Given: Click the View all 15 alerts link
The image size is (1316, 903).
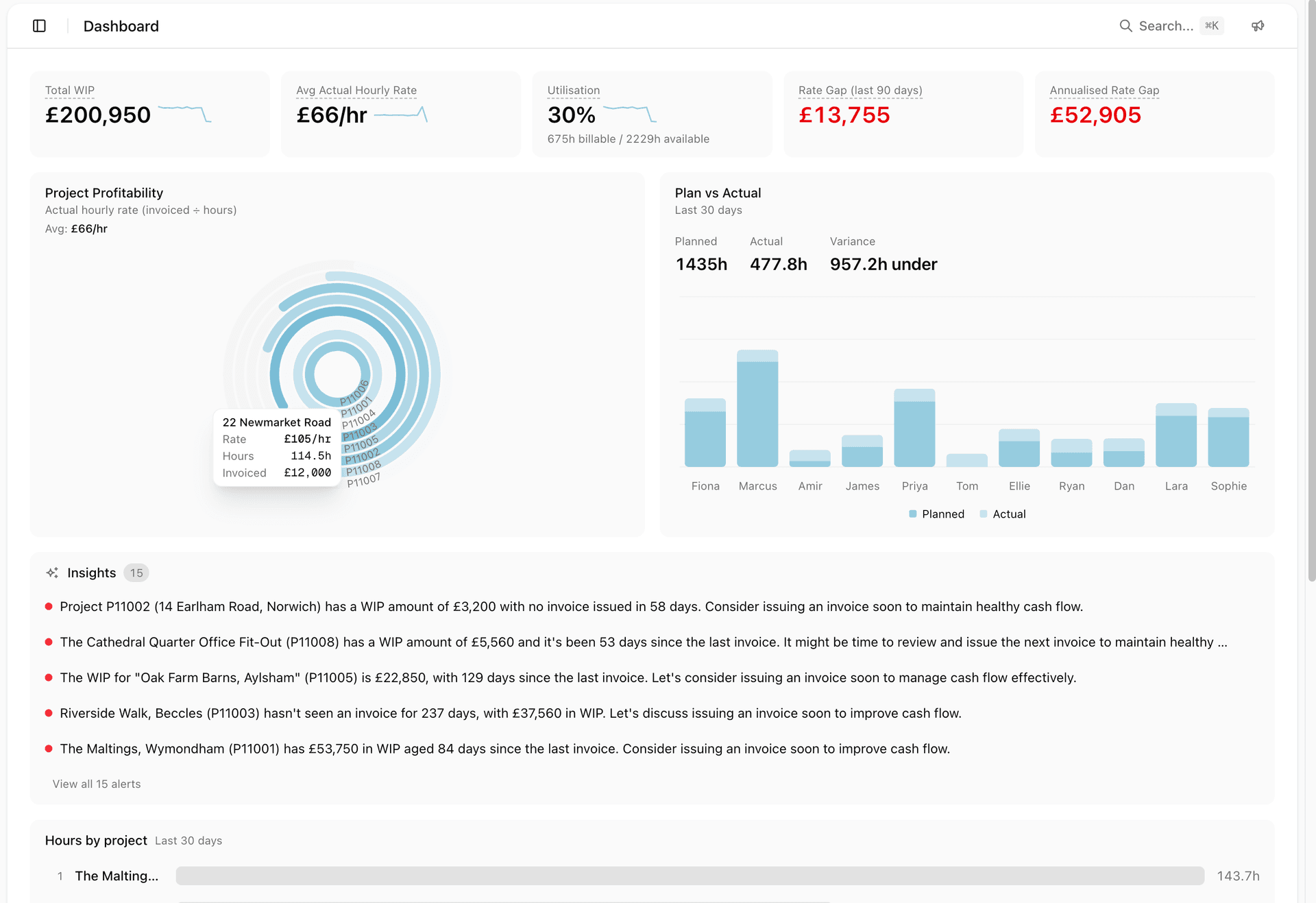Looking at the screenshot, I should point(96,783).
